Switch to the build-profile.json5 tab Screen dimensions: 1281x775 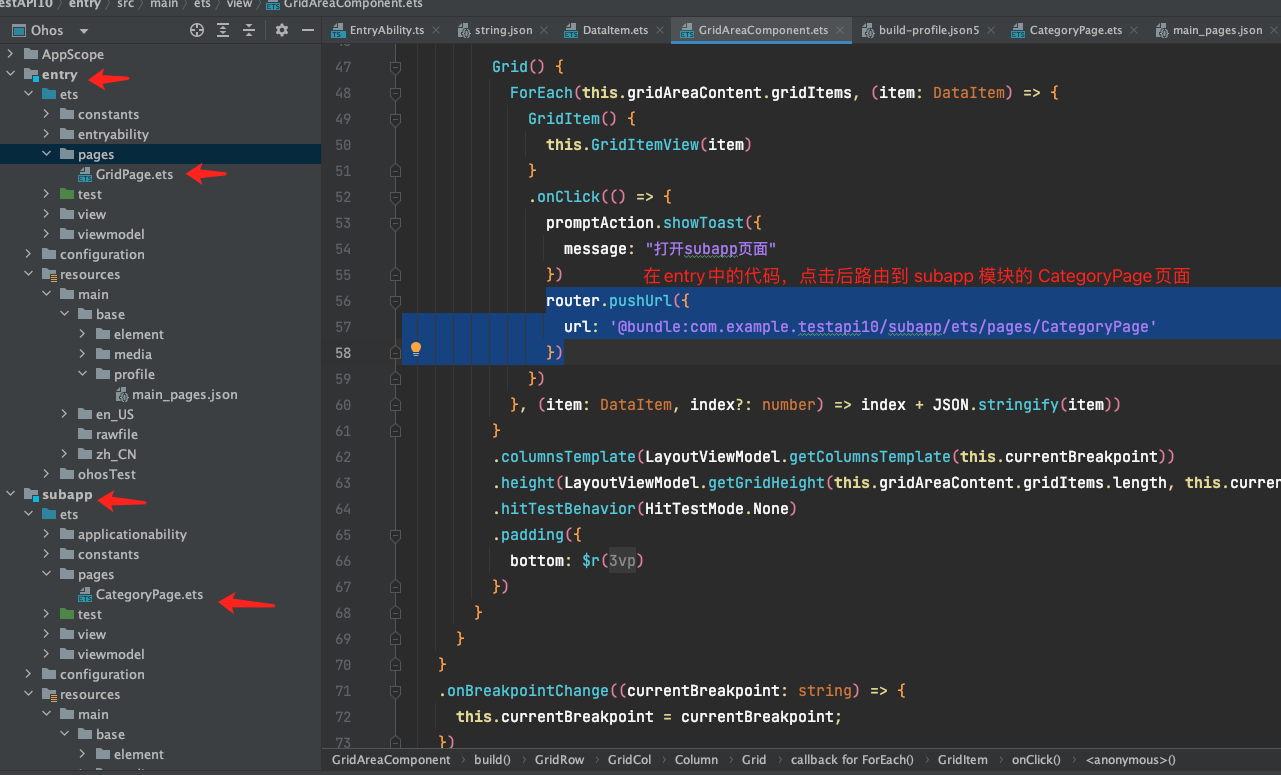pyautogui.click(x=929, y=30)
